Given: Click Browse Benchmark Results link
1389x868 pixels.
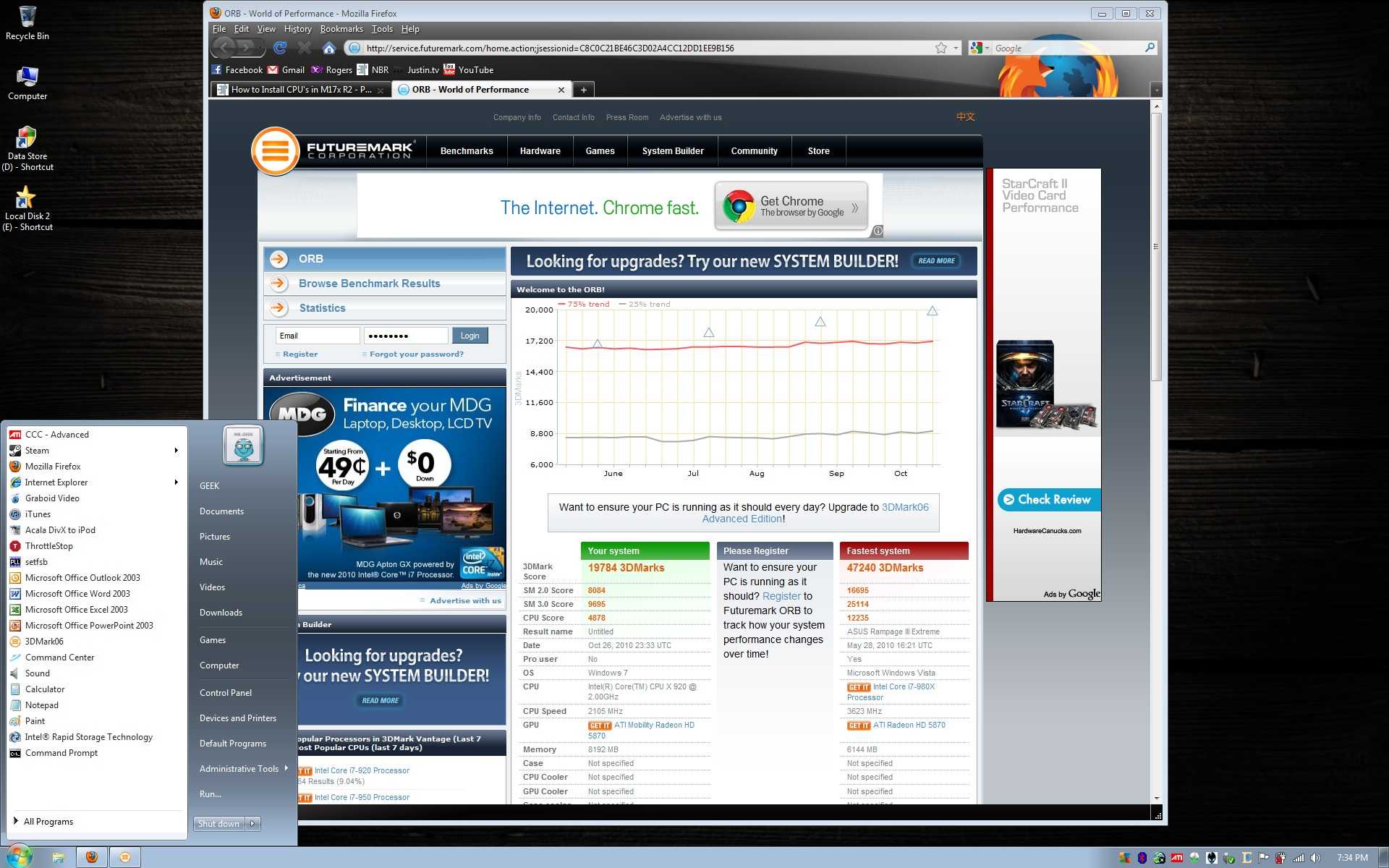Looking at the screenshot, I should click(369, 284).
